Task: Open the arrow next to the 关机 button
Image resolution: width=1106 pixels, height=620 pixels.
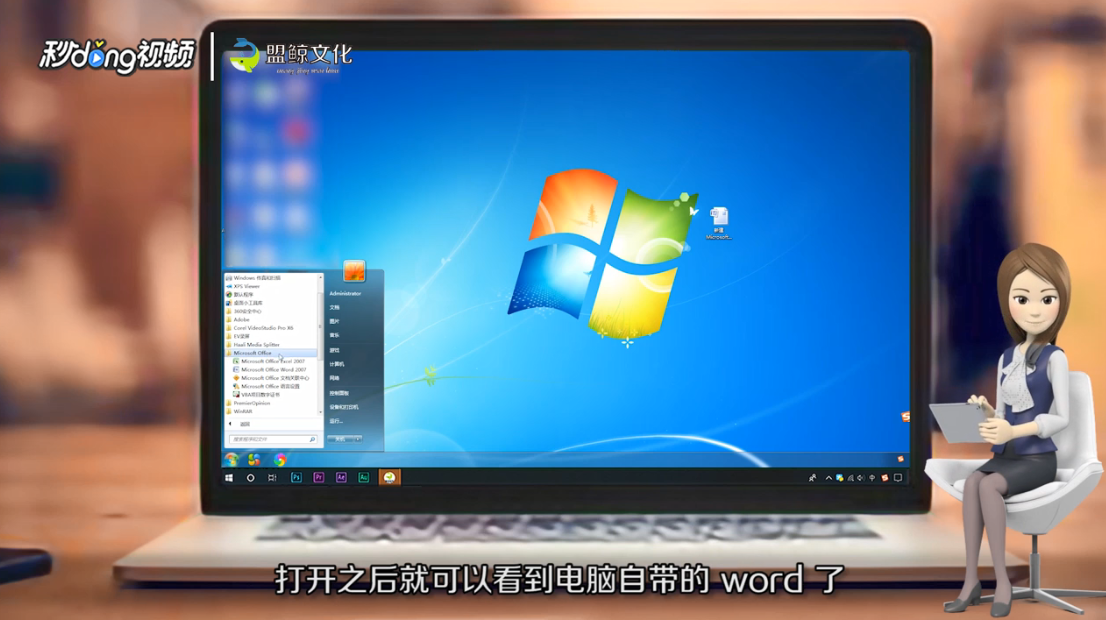Action: [358, 439]
